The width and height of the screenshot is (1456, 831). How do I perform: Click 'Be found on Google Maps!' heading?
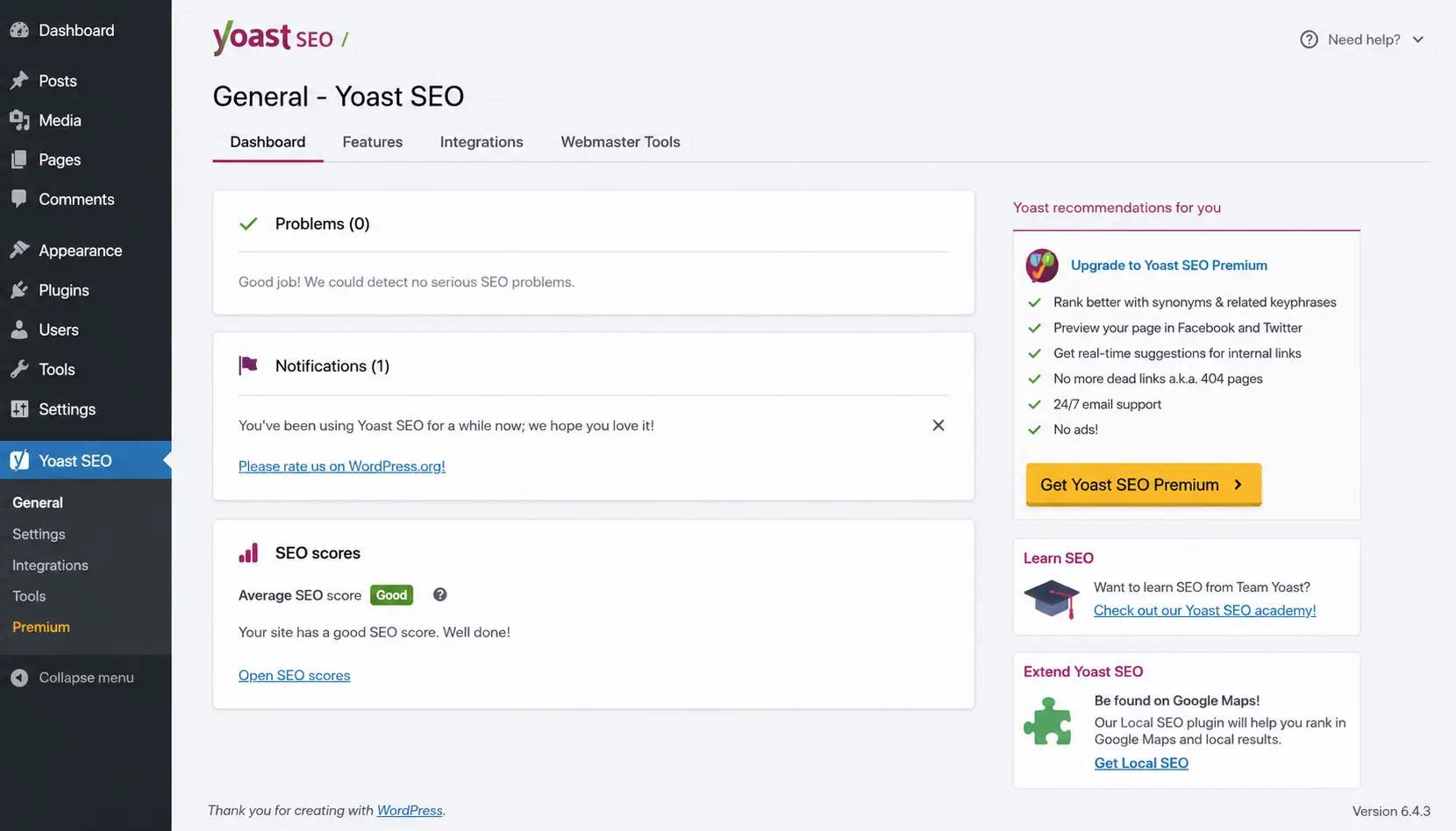[x=1177, y=700]
